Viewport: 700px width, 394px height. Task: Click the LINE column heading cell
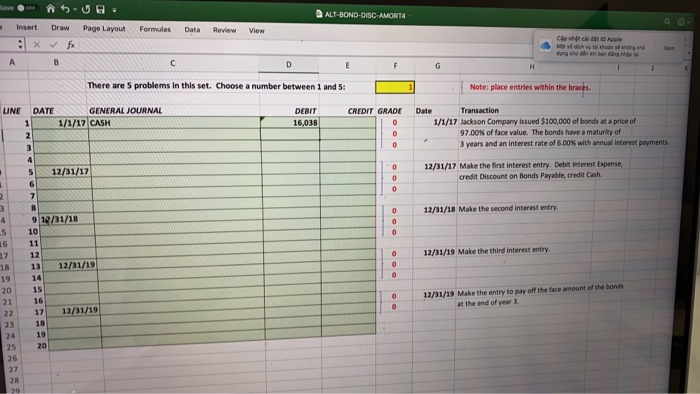[x=12, y=111]
